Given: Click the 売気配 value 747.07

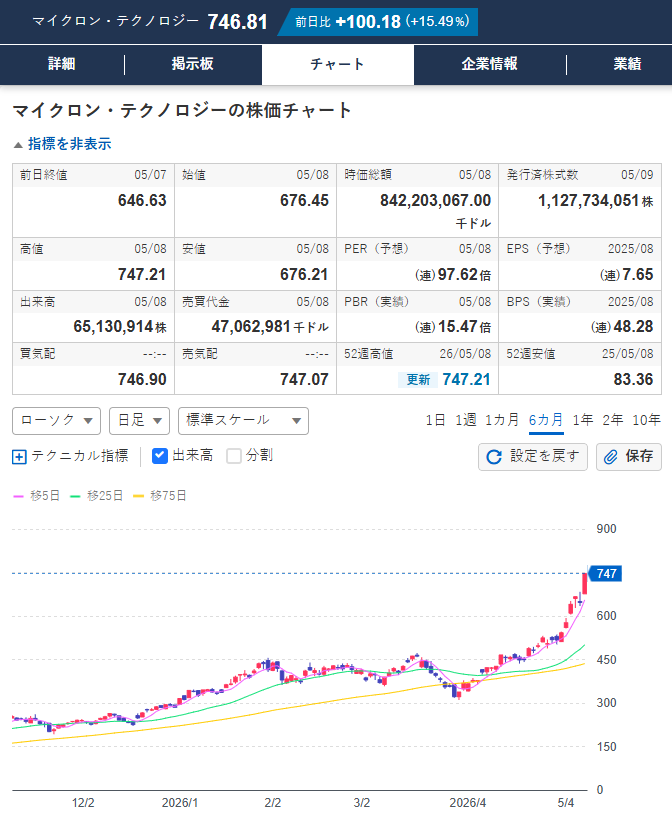Looking at the screenshot, I should point(304,379).
